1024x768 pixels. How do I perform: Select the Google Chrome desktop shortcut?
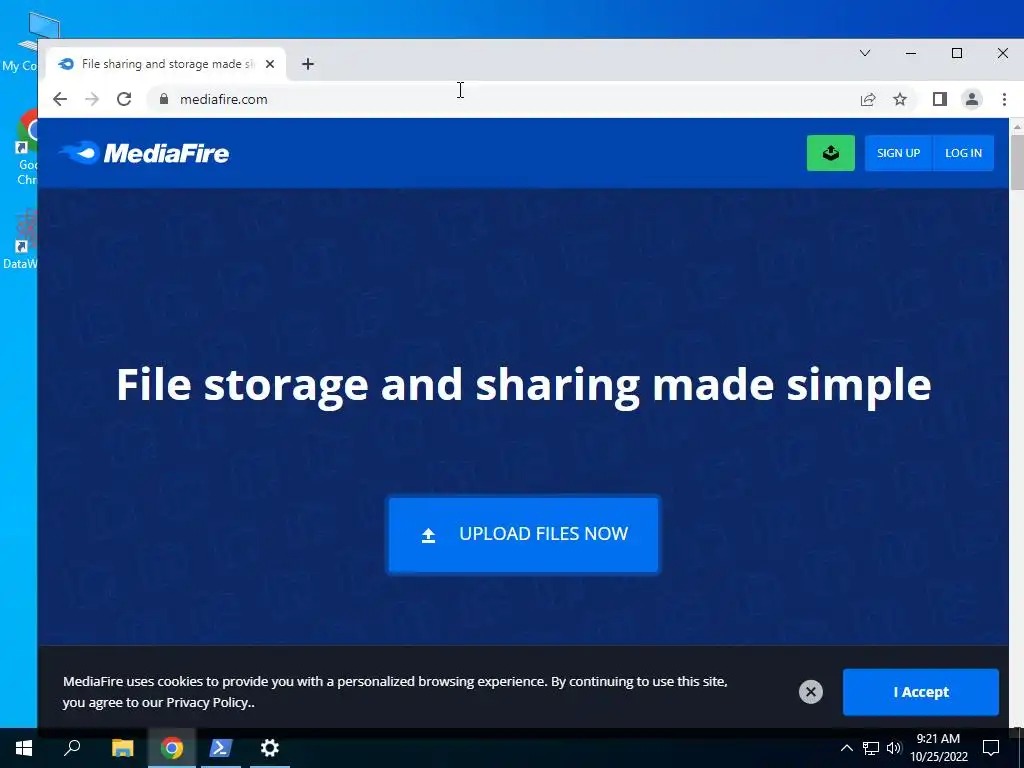[x=27, y=147]
